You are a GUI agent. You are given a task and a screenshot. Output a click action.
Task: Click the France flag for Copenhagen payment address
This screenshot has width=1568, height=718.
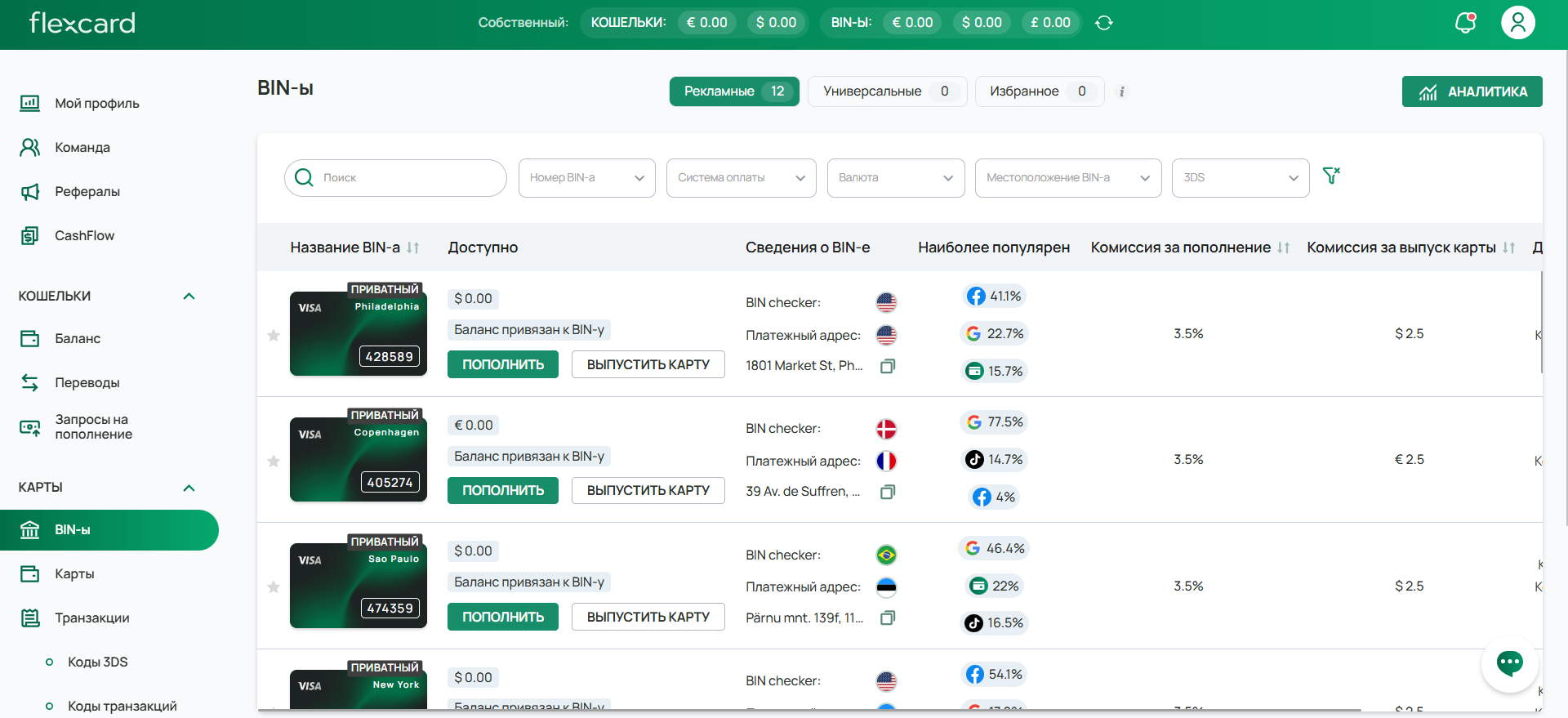point(886,461)
